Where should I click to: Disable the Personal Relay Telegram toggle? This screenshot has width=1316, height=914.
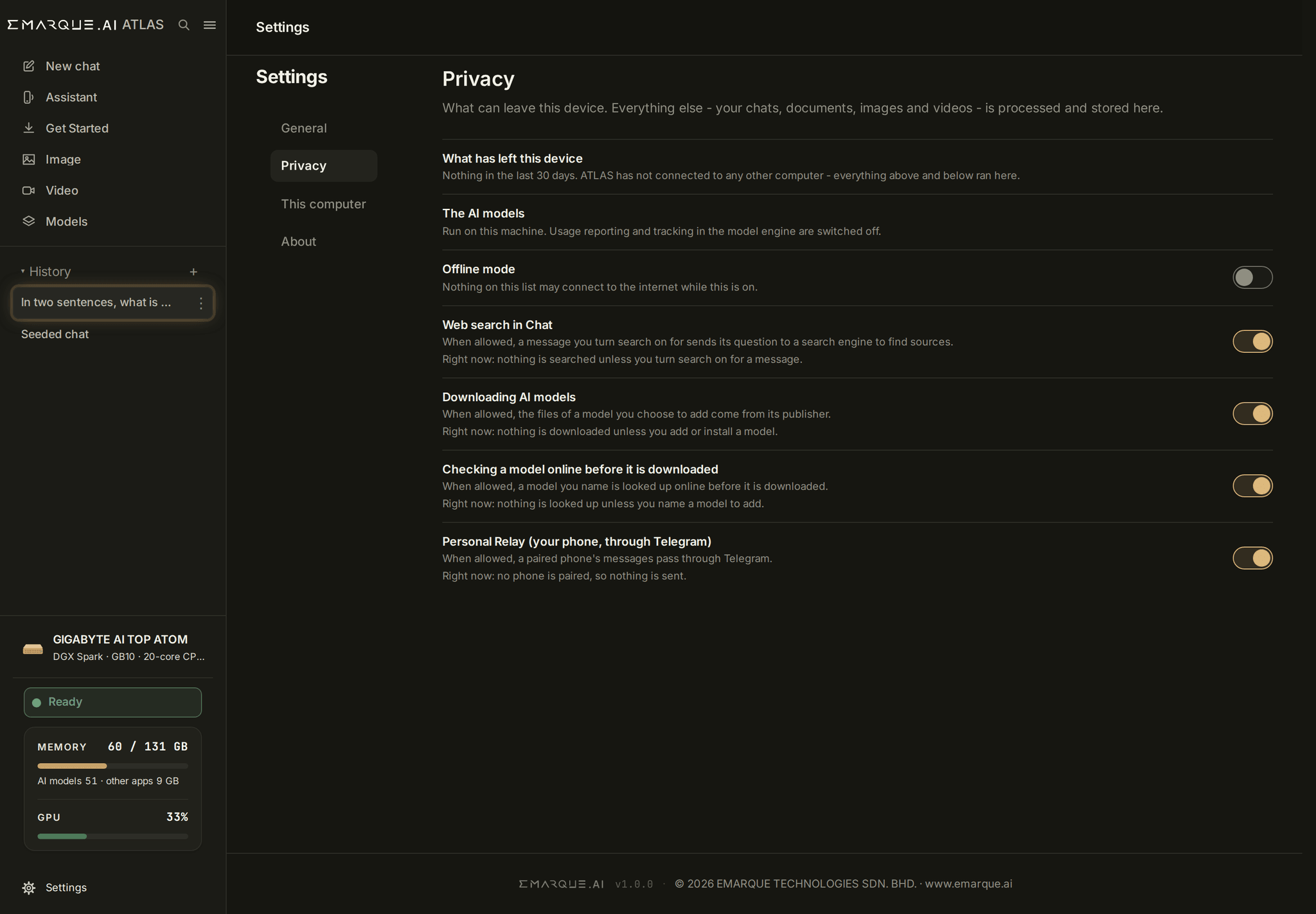point(1252,558)
